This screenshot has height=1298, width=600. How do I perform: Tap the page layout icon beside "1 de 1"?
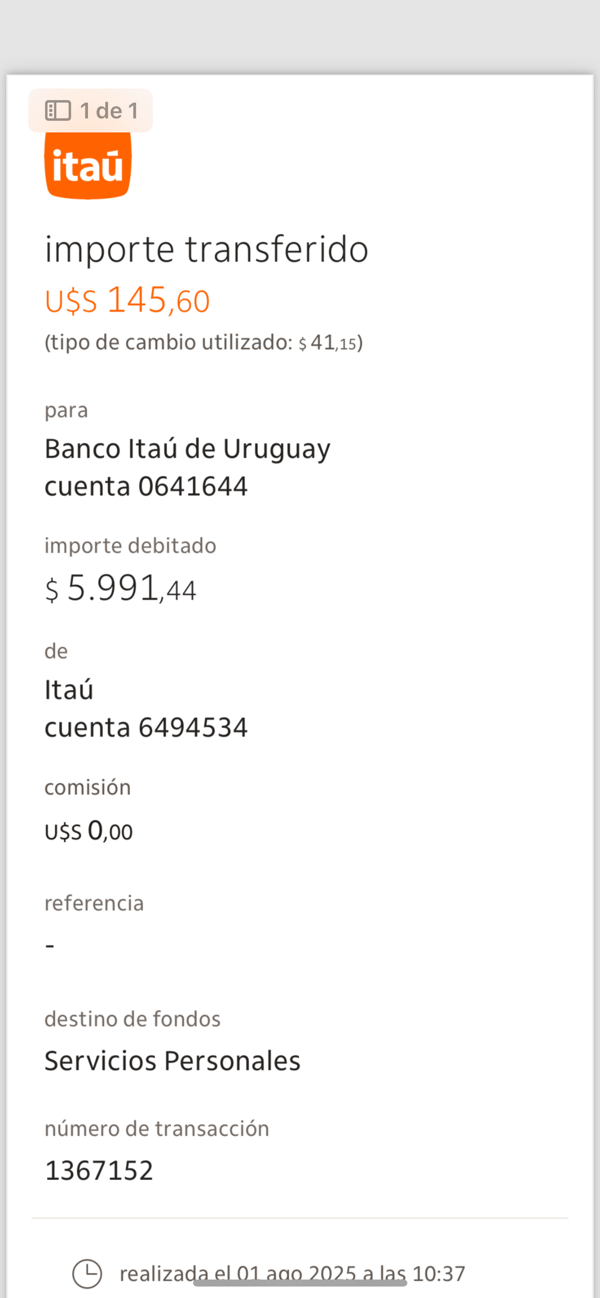click(x=59, y=110)
